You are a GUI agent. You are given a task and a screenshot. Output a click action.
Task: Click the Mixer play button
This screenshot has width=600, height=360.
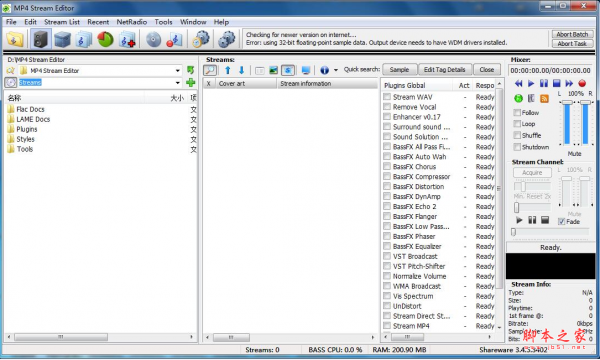[x=531, y=83]
